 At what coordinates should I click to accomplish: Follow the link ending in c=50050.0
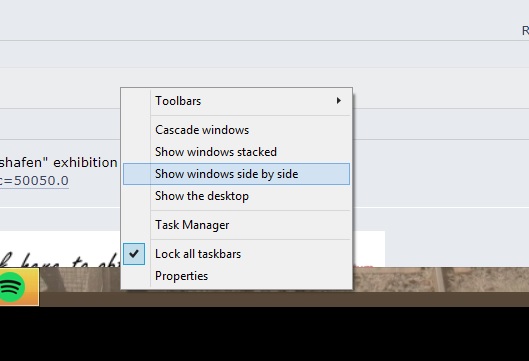34,181
